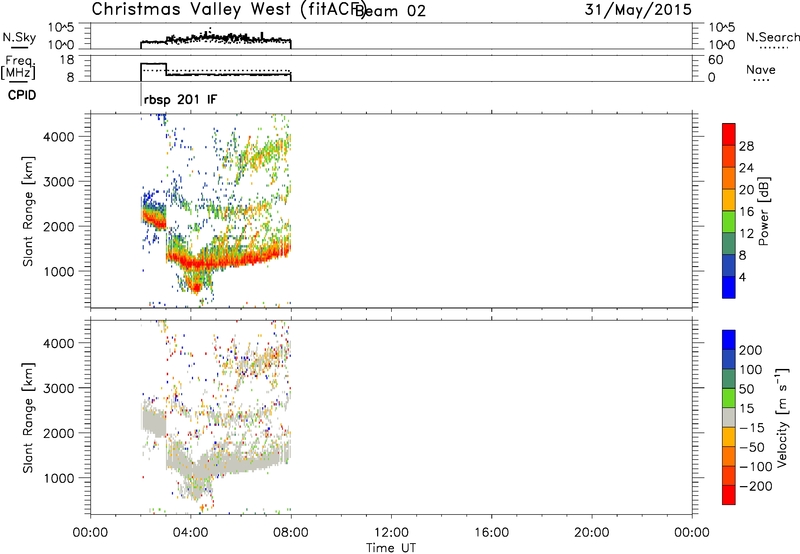Click the blue top segment of Velocity colorbar
The height and width of the screenshot is (554, 800).
pyautogui.click(x=729, y=340)
